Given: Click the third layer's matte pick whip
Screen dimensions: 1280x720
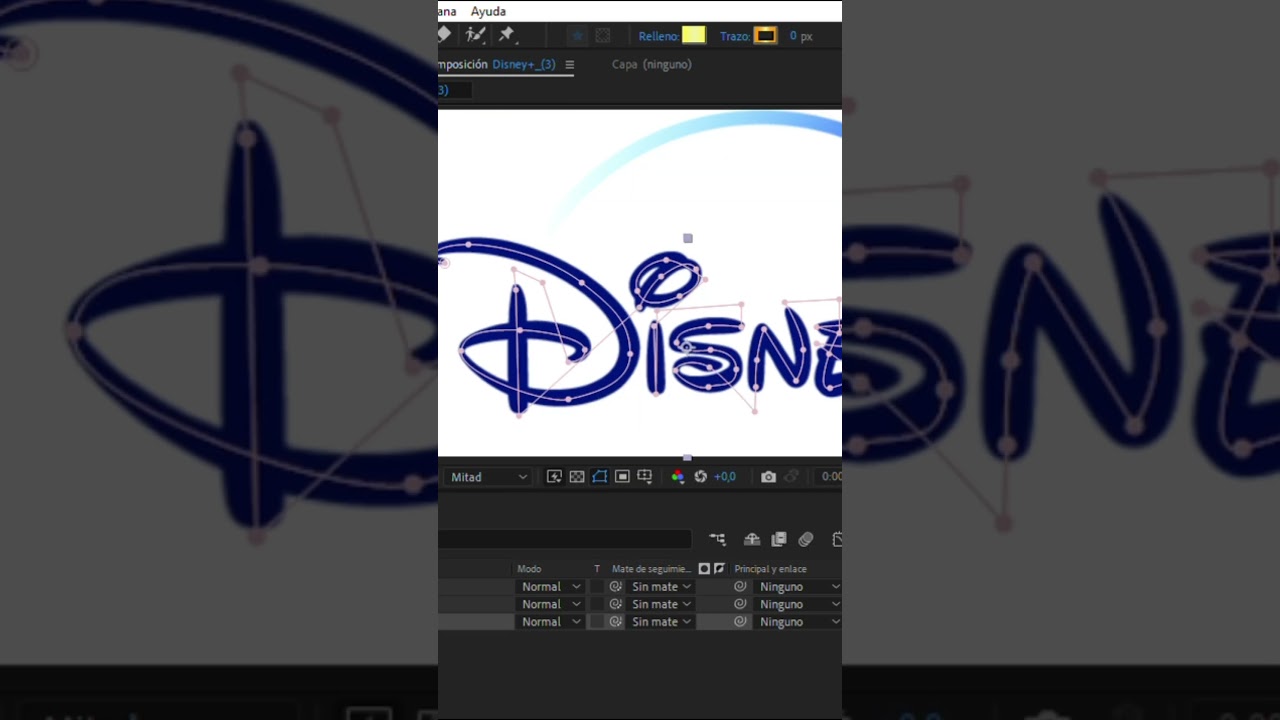Looking at the screenshot, I should pyautogui.click(x=616, y=622).
